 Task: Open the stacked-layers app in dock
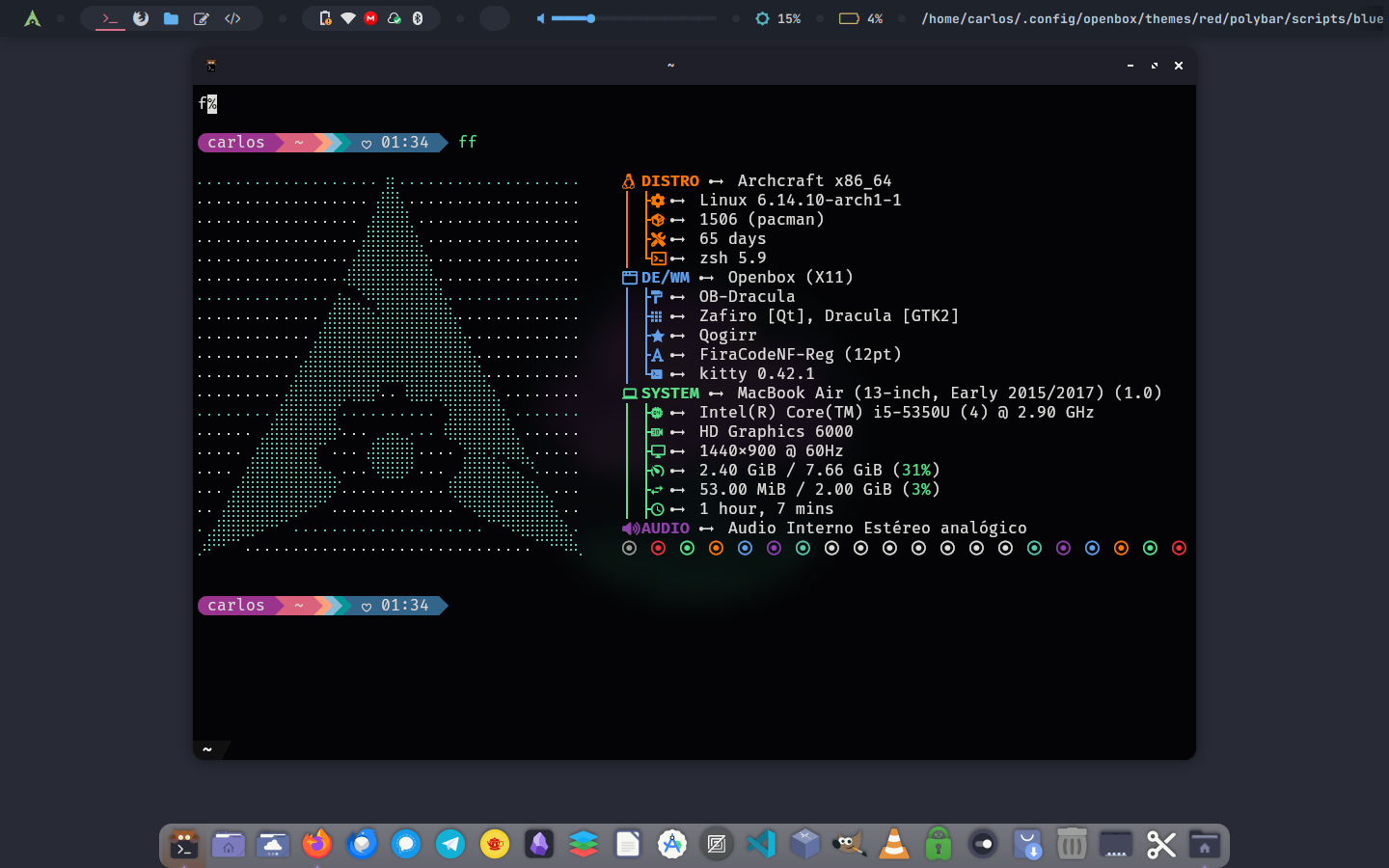click(x=584, y=845)
